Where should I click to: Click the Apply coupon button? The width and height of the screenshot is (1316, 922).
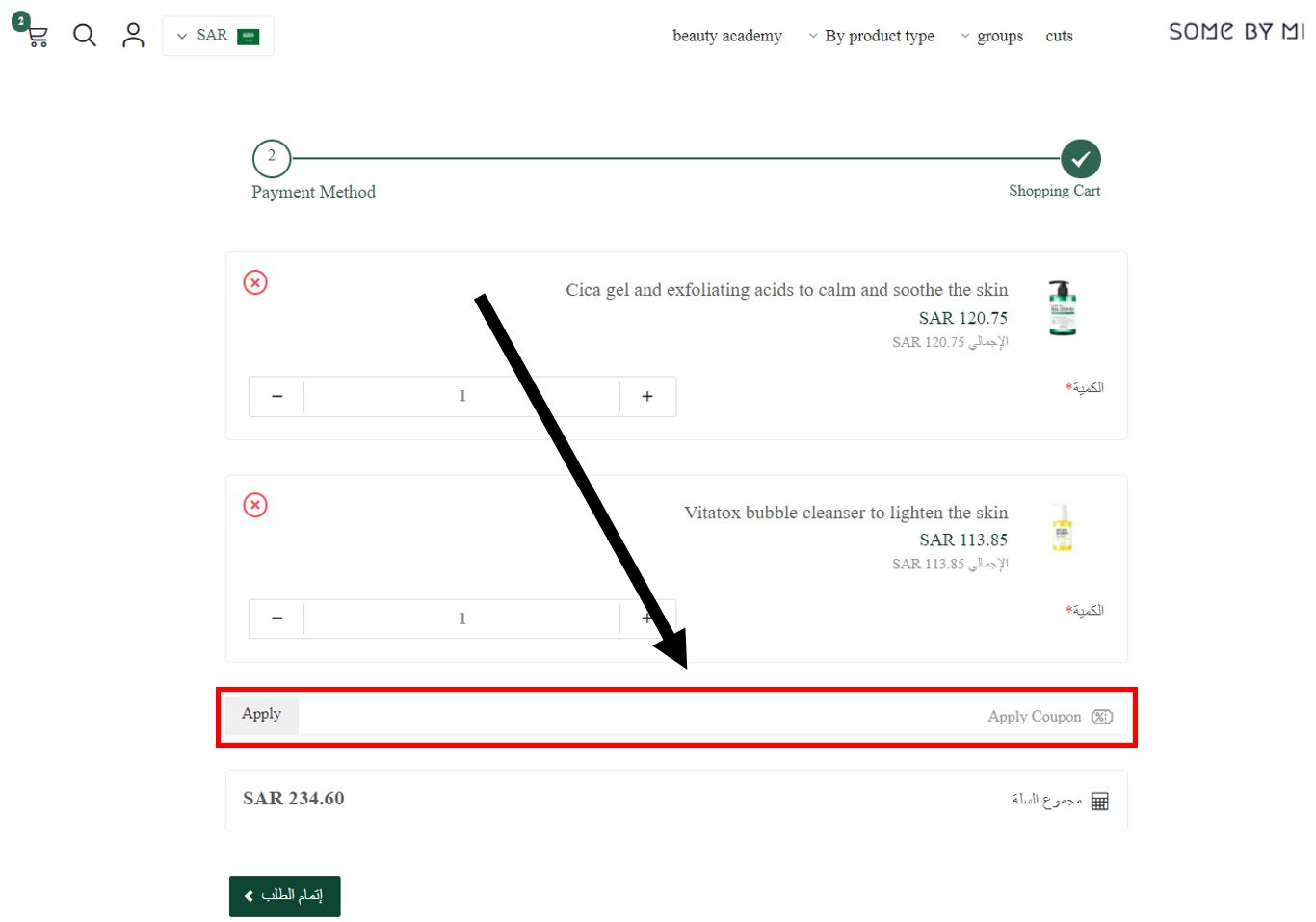point(262,715)
